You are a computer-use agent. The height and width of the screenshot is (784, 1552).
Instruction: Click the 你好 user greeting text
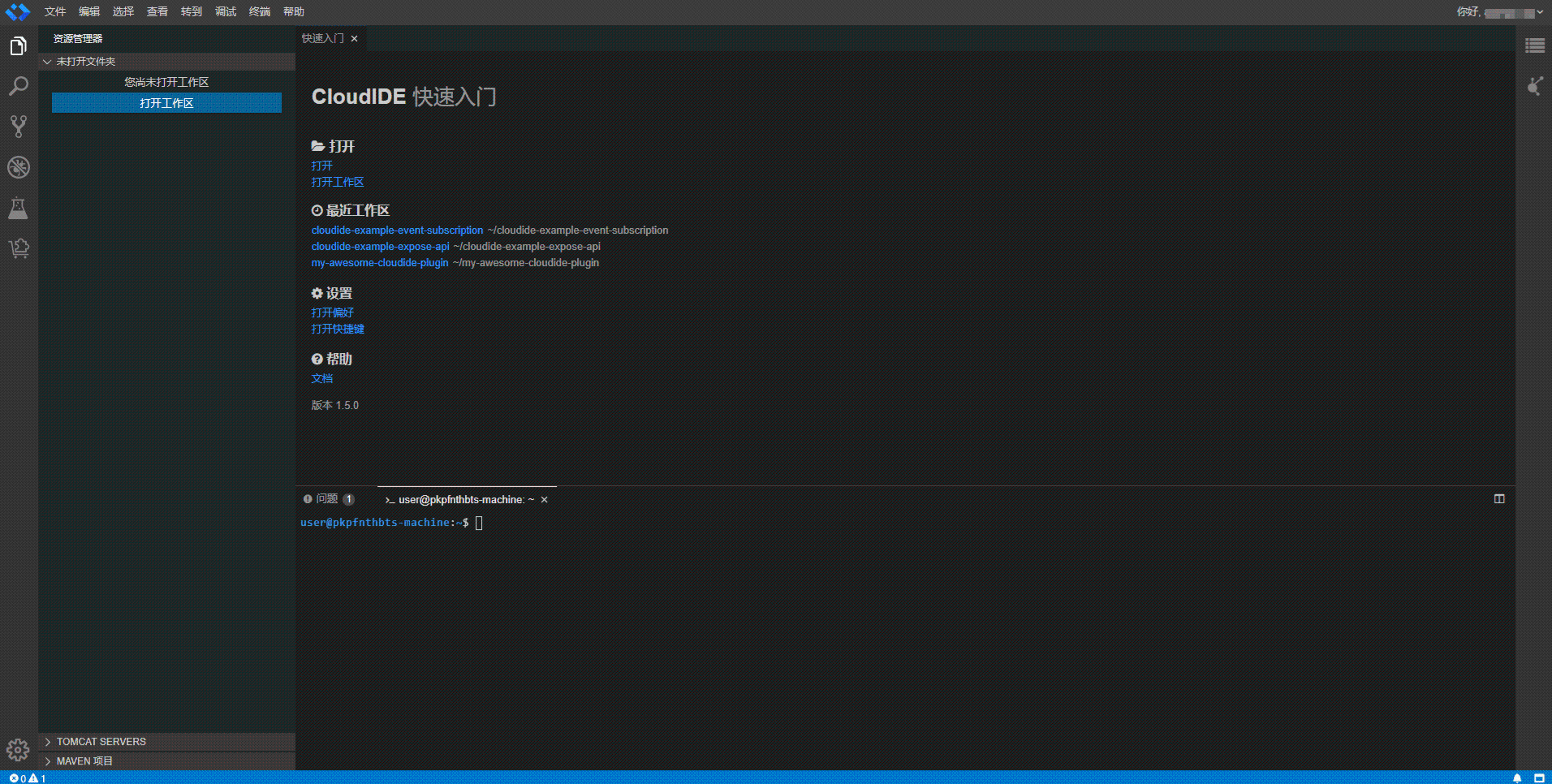point(1468,12)
